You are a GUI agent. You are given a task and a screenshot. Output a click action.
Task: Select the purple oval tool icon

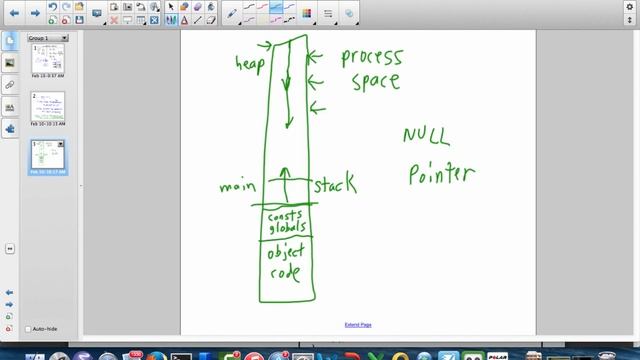[x=198, y=7]
